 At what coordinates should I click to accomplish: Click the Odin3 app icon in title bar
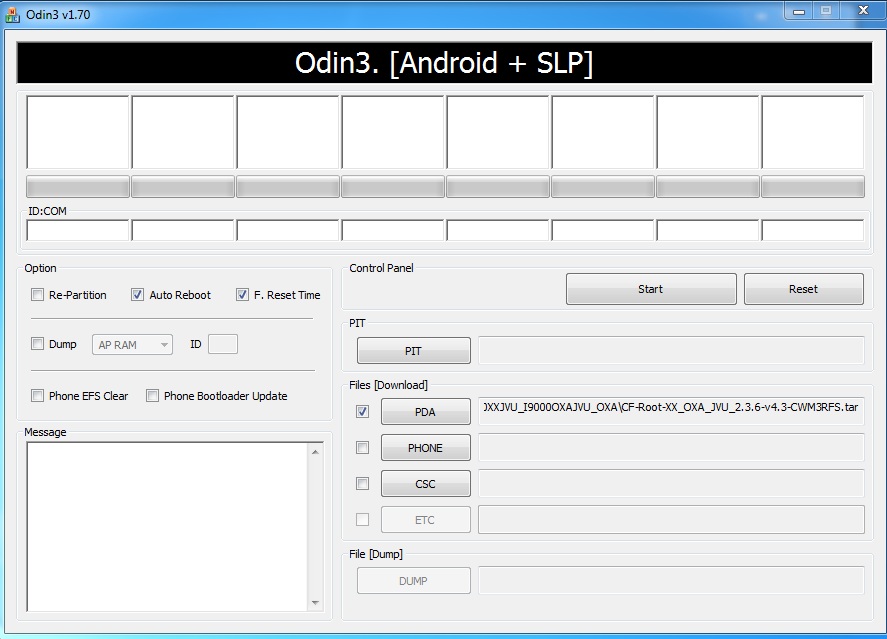12,15
